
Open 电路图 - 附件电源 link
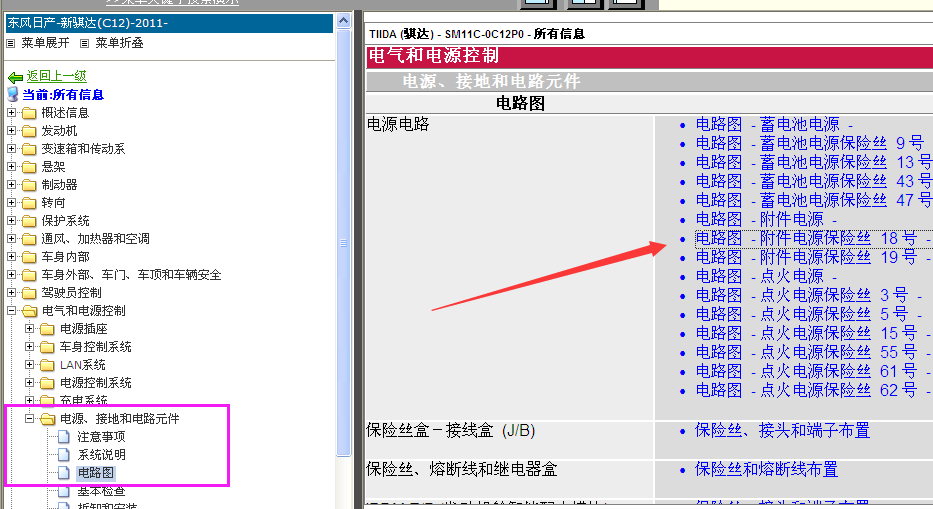coord(766,220)
